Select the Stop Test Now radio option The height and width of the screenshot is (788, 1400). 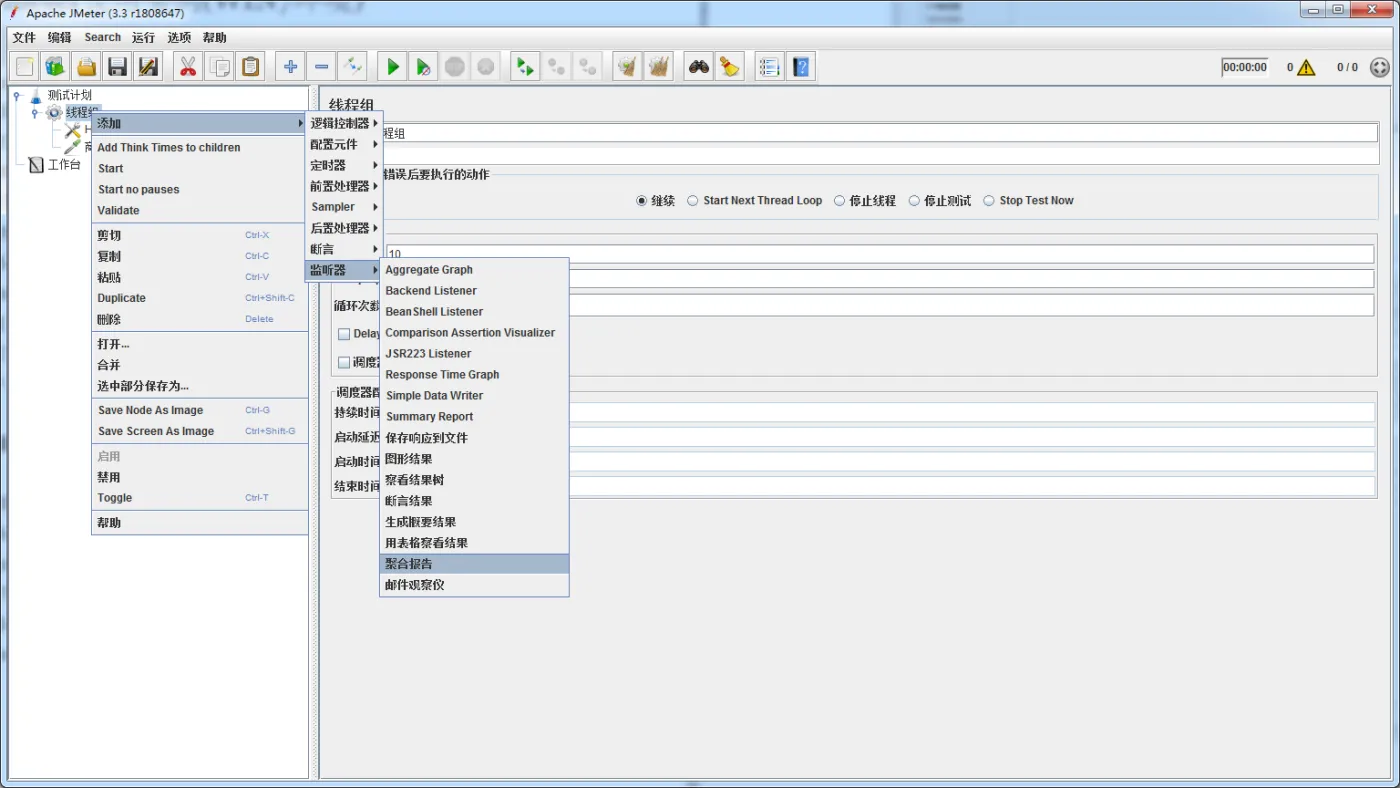coord(989,201)
